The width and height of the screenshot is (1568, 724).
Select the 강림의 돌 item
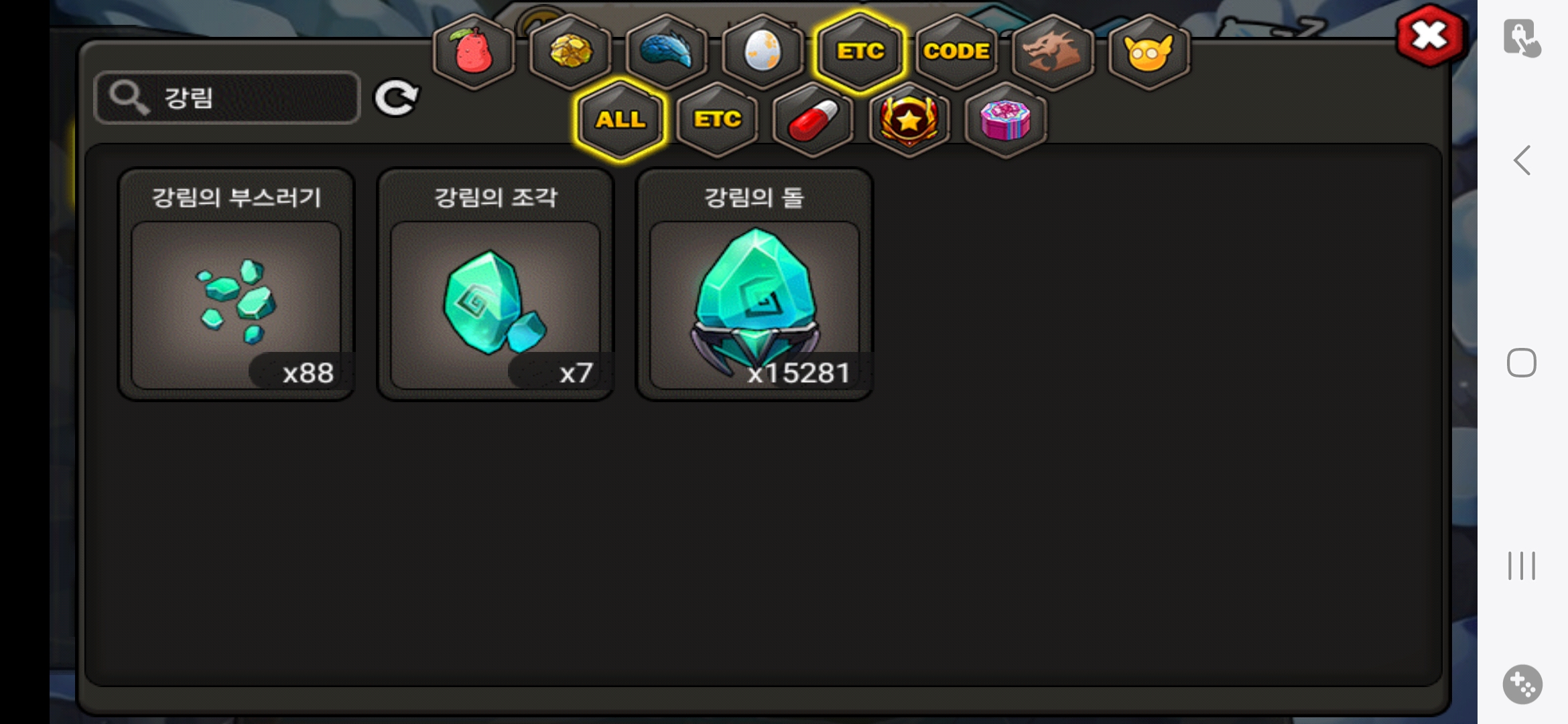click(755, 284)
